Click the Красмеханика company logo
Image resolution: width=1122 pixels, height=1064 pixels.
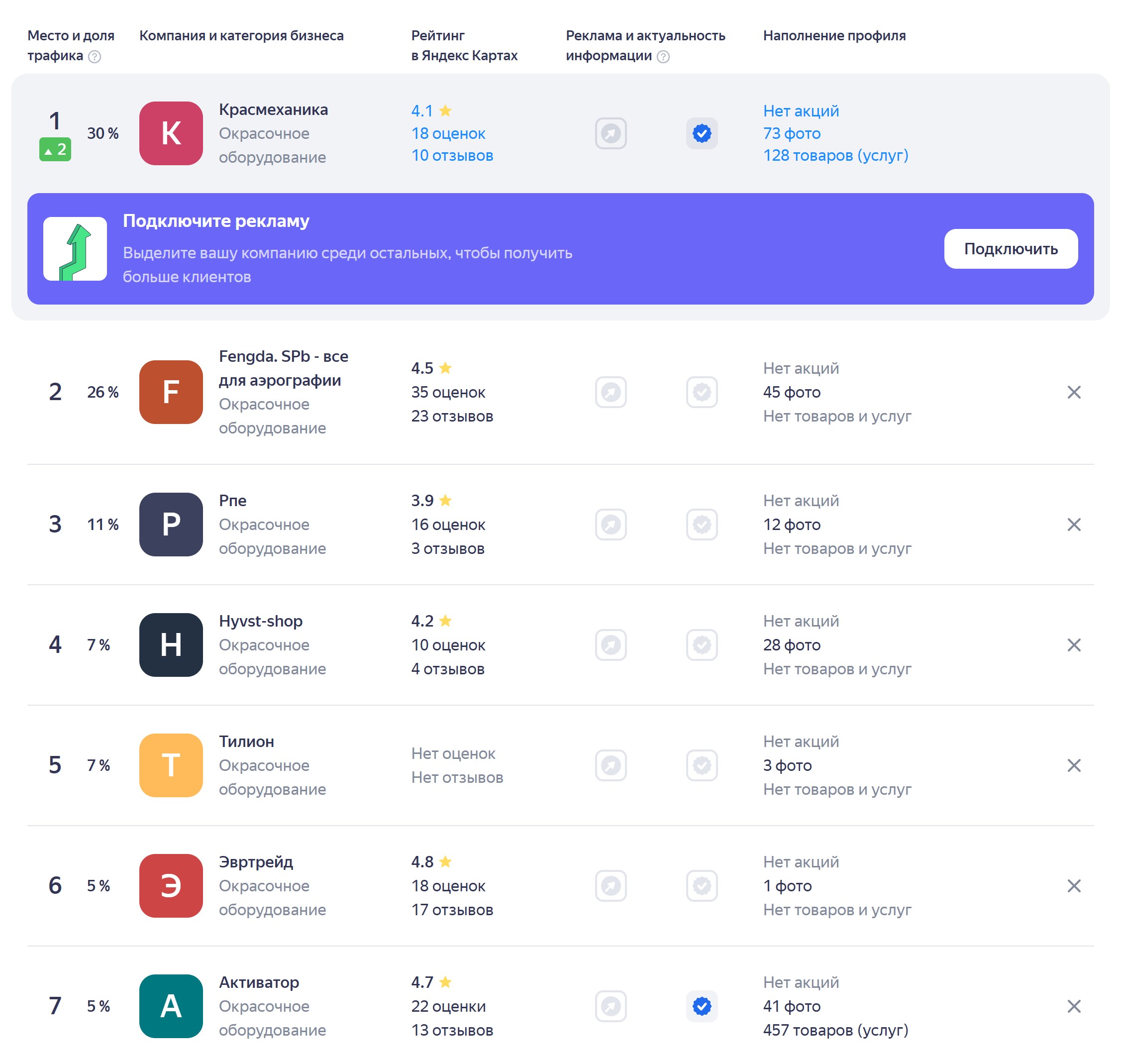171,133
